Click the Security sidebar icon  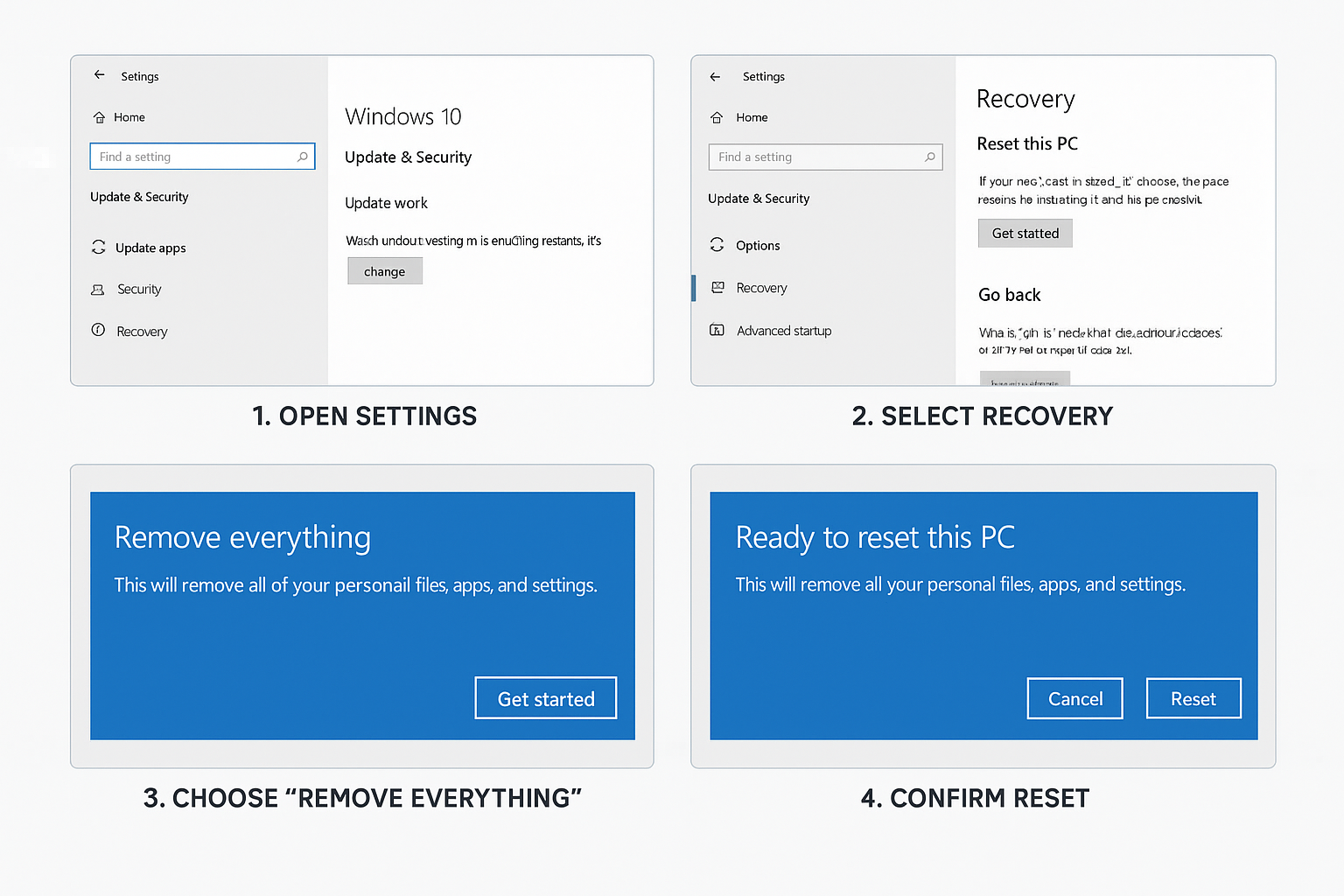click(98, 290)
